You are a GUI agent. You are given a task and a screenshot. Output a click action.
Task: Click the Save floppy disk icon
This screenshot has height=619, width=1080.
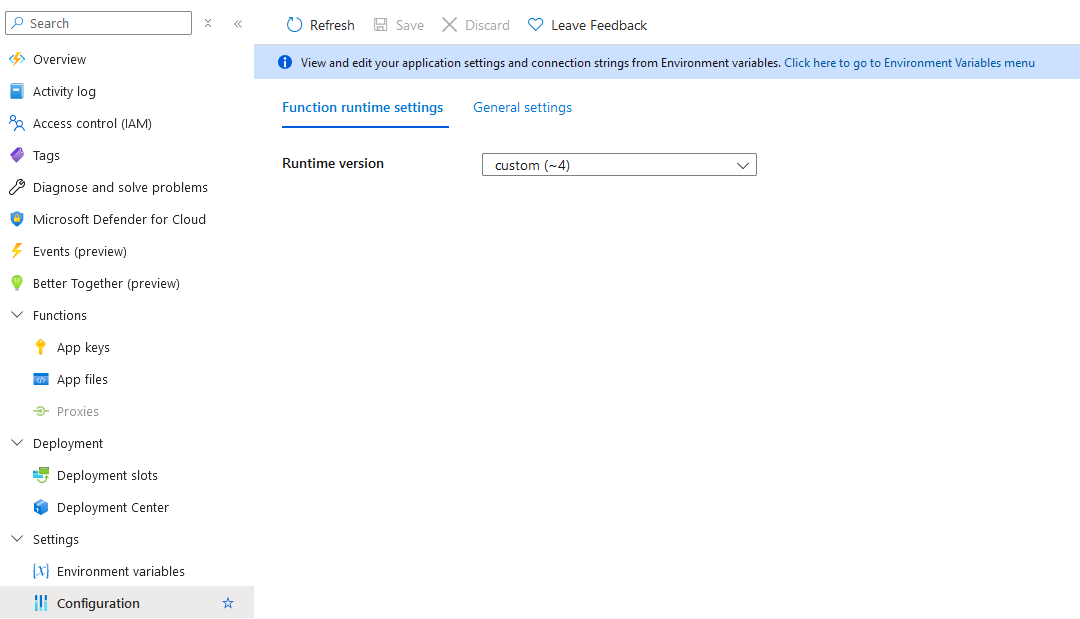pos(380,25)
